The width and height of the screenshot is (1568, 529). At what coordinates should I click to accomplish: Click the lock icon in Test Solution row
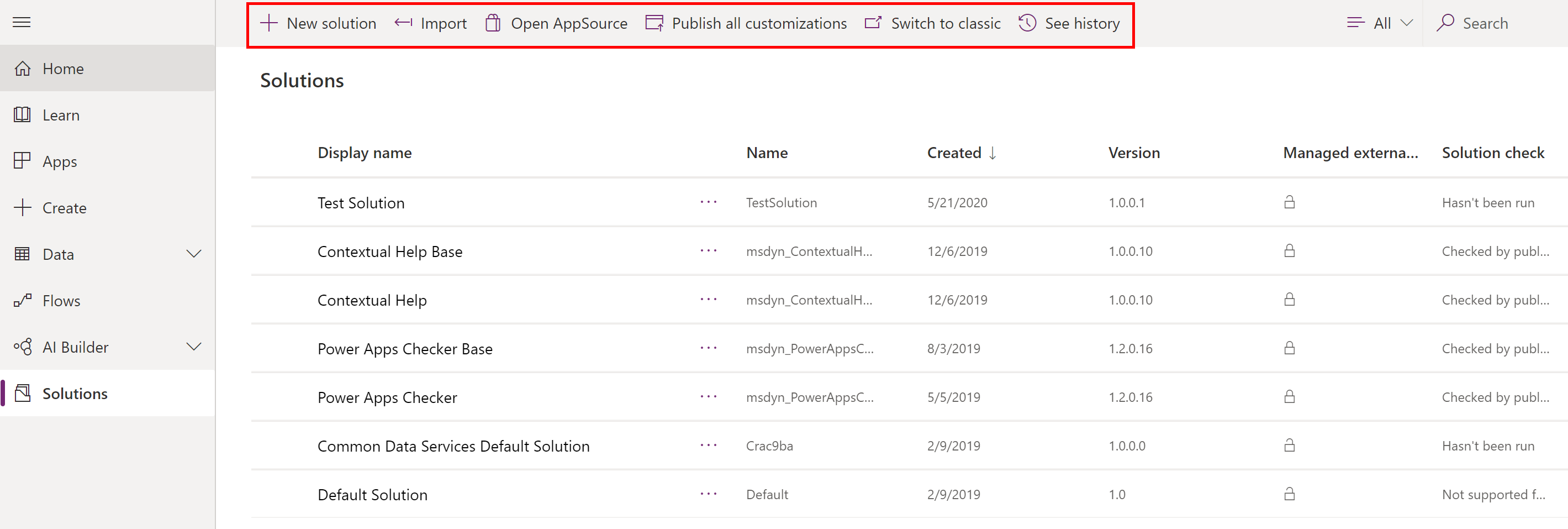1289,202
